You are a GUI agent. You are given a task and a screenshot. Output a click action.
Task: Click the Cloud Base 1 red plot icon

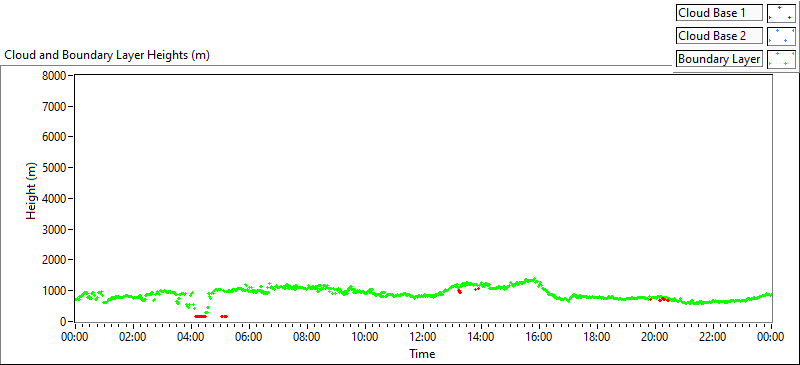tap(781, 13)
